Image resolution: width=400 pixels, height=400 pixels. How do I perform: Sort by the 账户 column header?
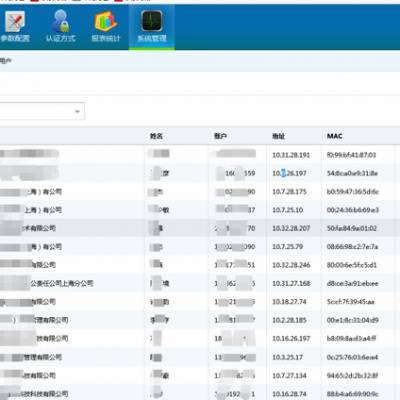(x=220, y=136)
